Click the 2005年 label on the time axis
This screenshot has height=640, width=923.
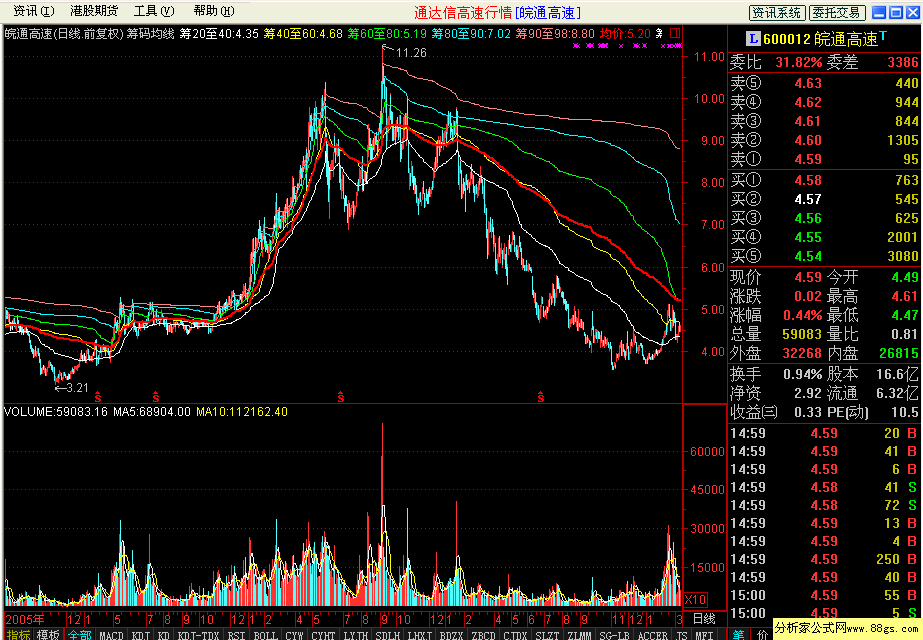[x=25, y=619]
